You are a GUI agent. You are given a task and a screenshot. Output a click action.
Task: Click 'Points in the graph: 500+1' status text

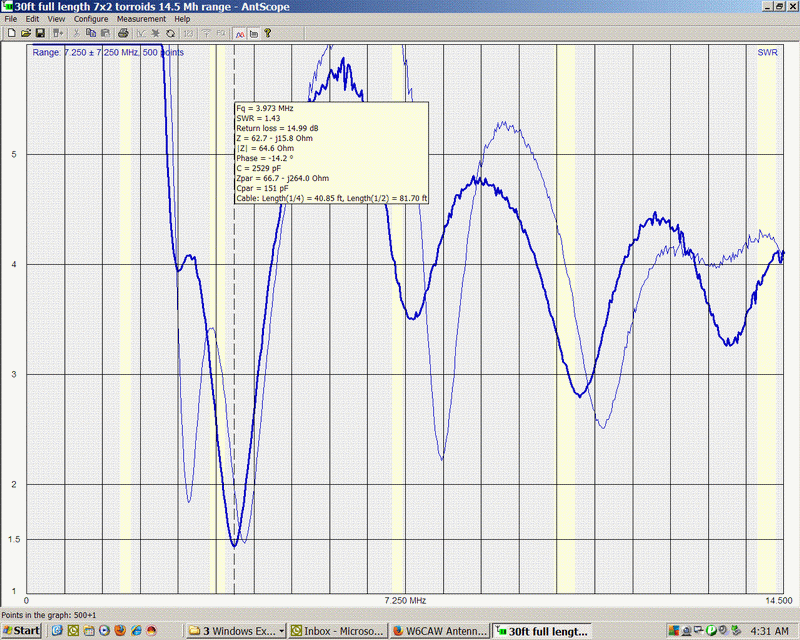pos(48,615)
